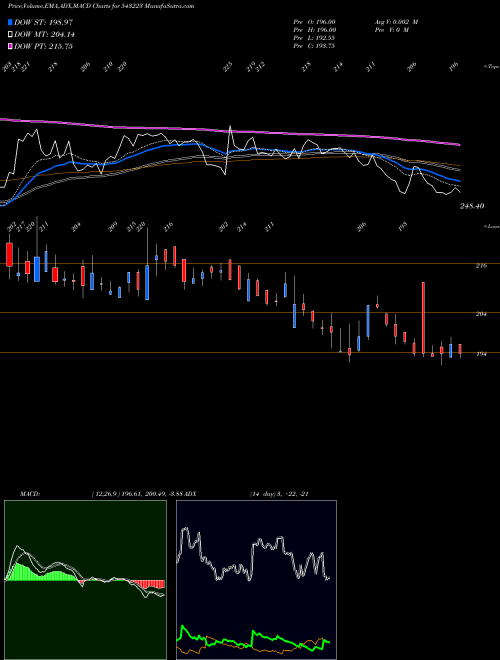The height and width of the screenshot is (660, 500).
Task: Click the blue DOW ST legend swatch
Action: pos(10,22)
